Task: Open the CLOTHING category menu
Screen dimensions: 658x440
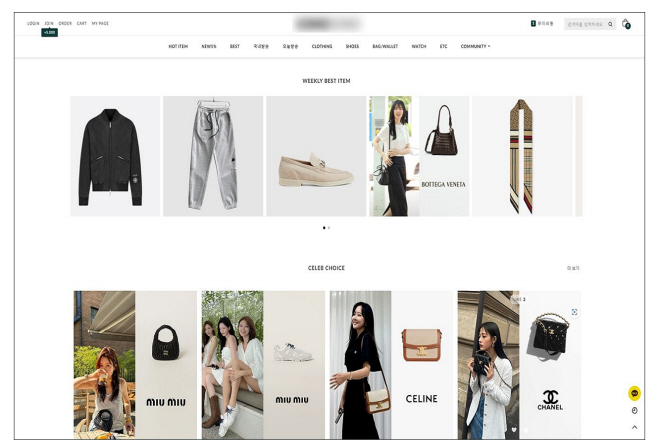Action: [322, 46]
